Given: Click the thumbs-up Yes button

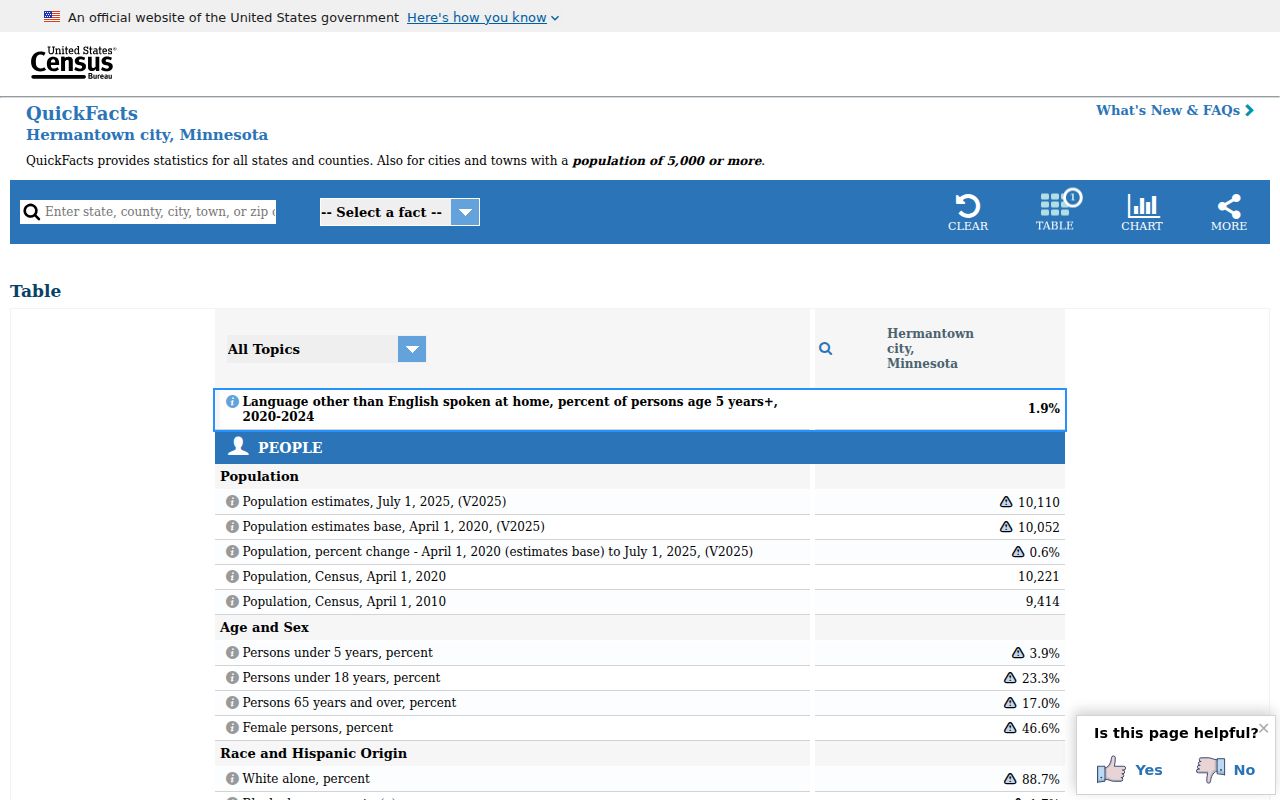Looking at the screenshot, I should tap(1130, 769).
